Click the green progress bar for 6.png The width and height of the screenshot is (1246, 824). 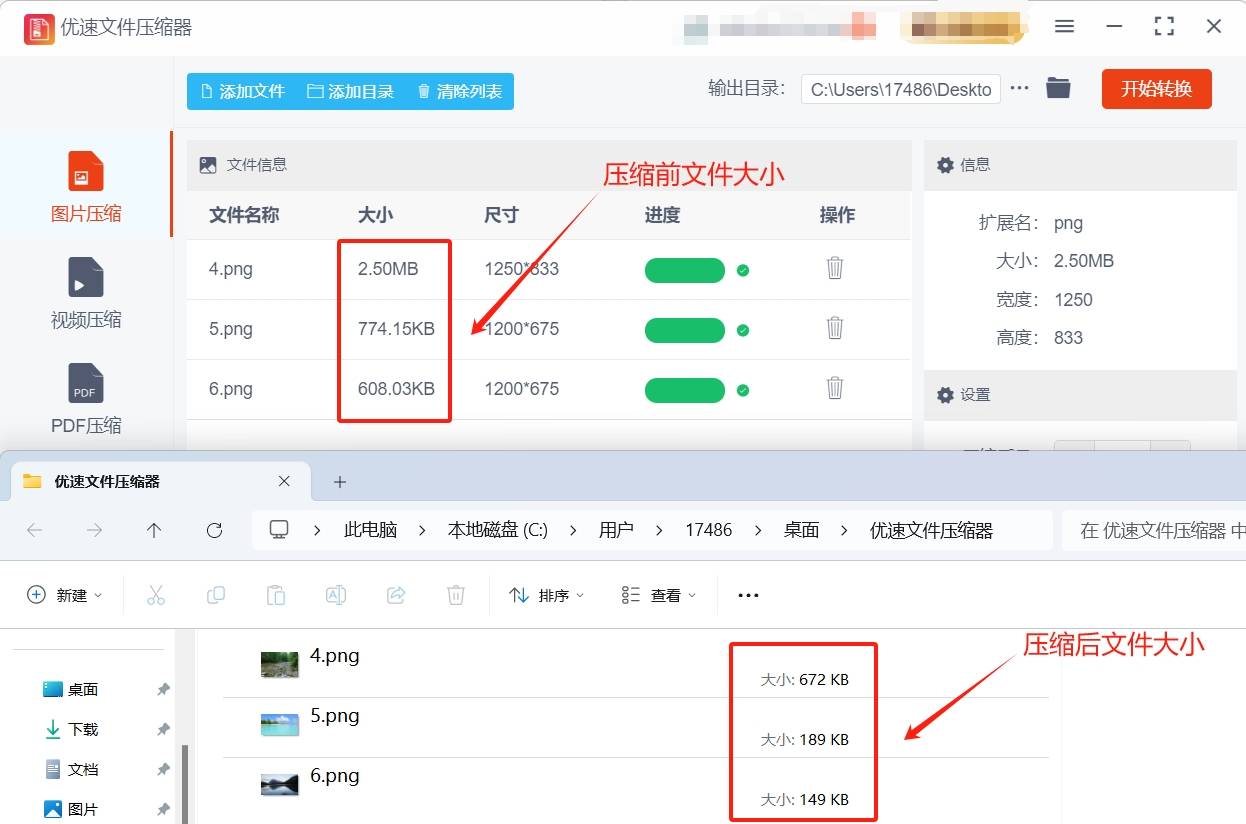pos(684,389)
